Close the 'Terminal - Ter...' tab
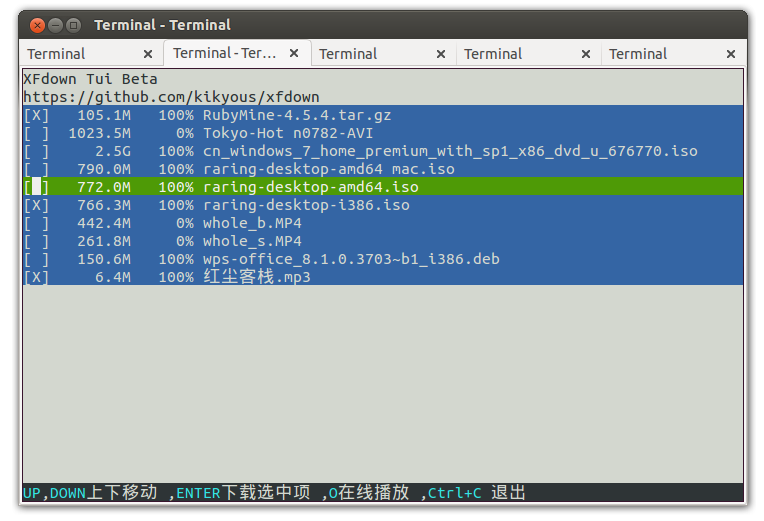 click(294, 53)
